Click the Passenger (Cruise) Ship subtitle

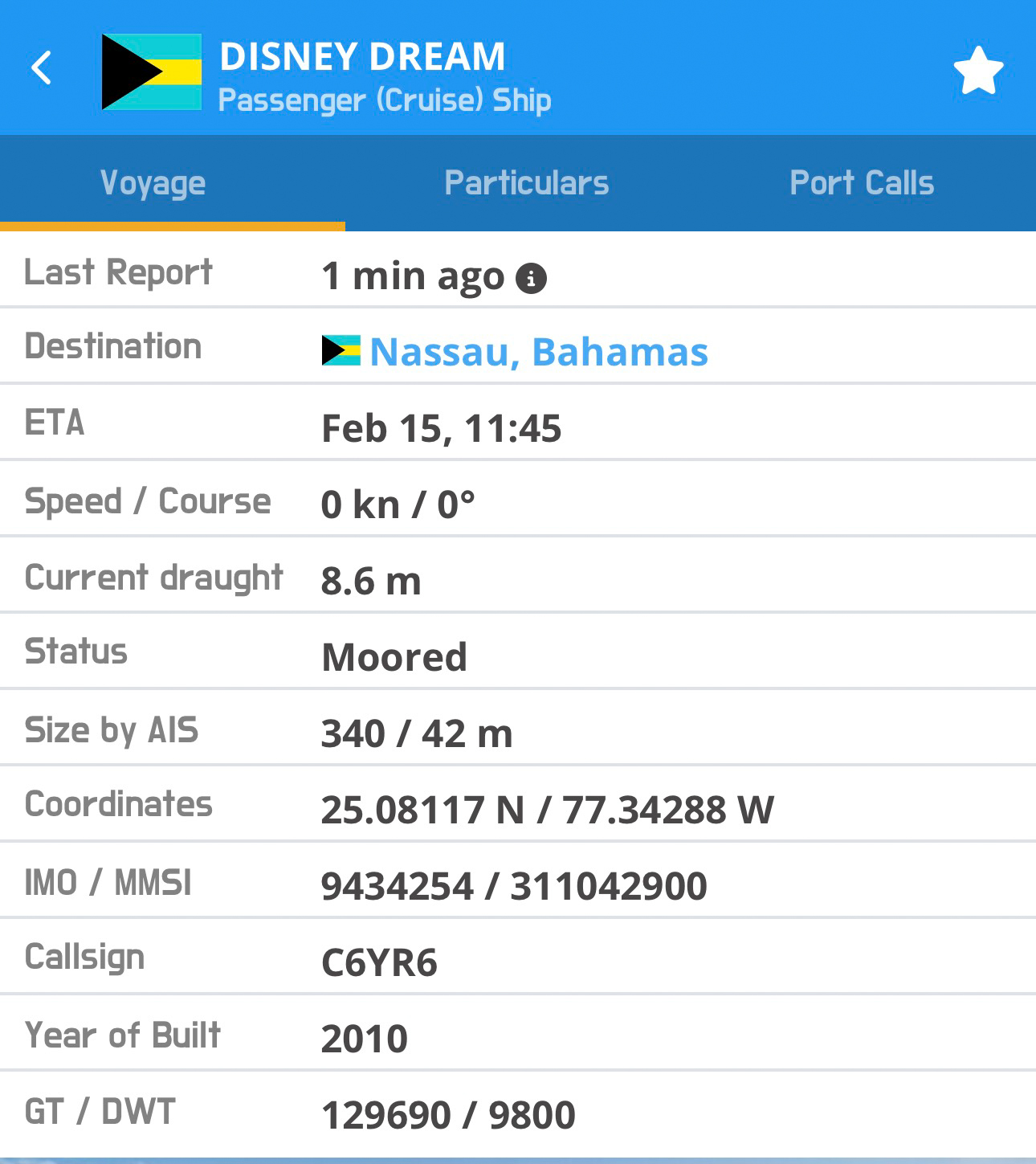click(x=385, y=100)
